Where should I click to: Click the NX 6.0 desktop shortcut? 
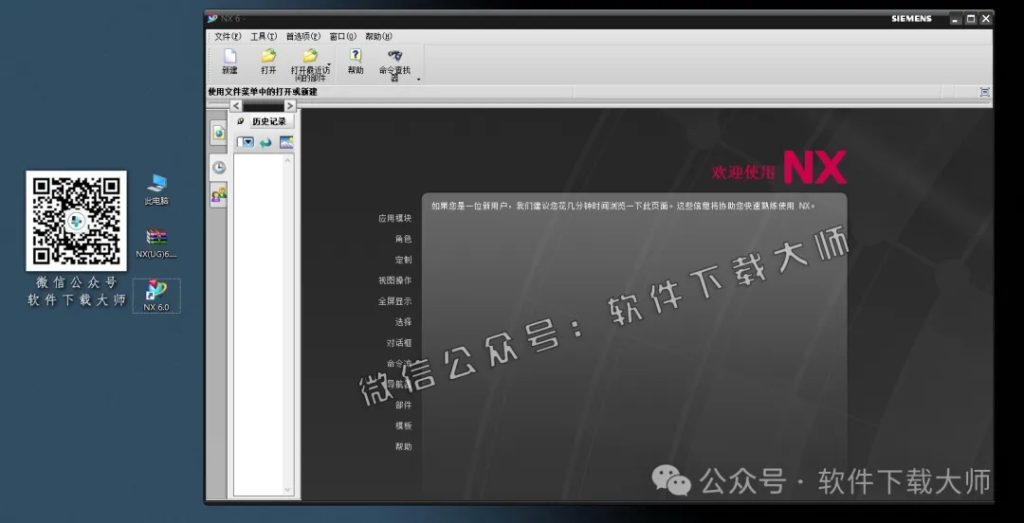tap(156, 295)
